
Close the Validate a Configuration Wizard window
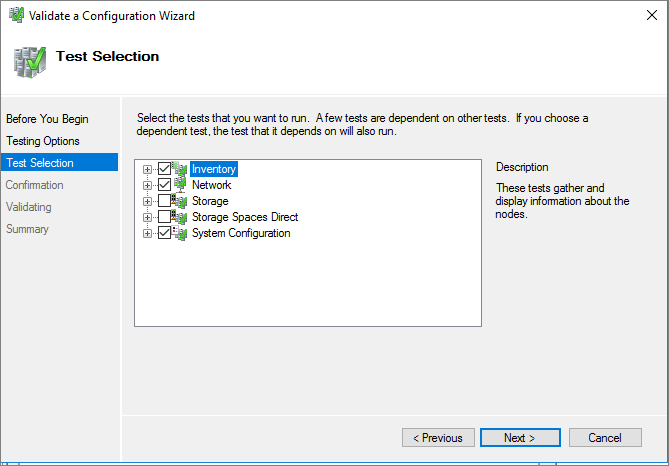[x=652, y=15]
